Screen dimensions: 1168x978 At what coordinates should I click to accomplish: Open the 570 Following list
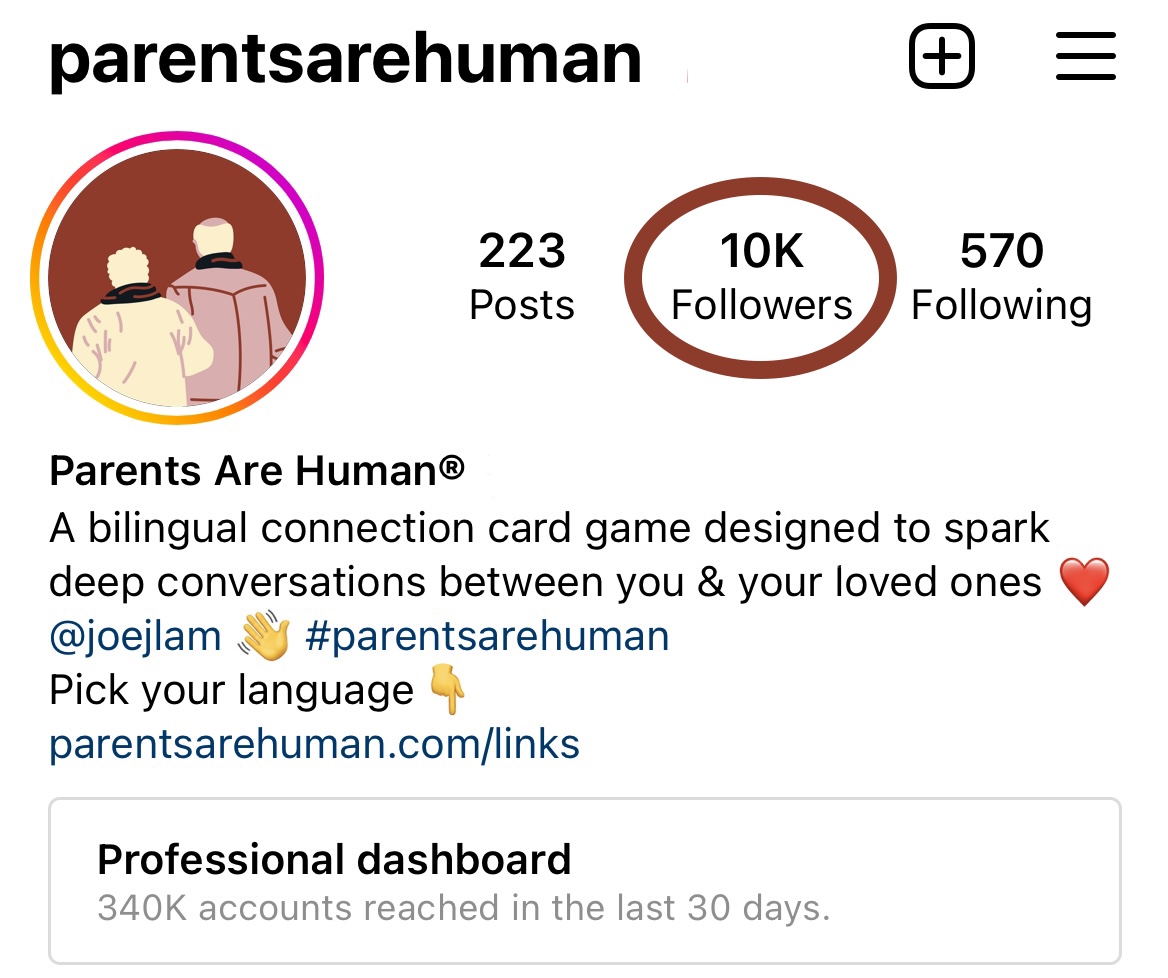(1001, 276)
